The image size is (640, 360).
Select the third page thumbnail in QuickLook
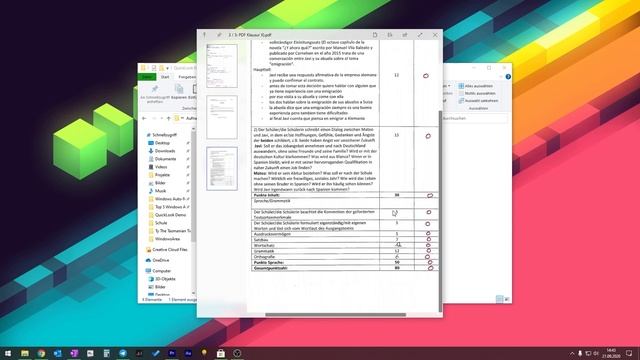coord(222,169)
